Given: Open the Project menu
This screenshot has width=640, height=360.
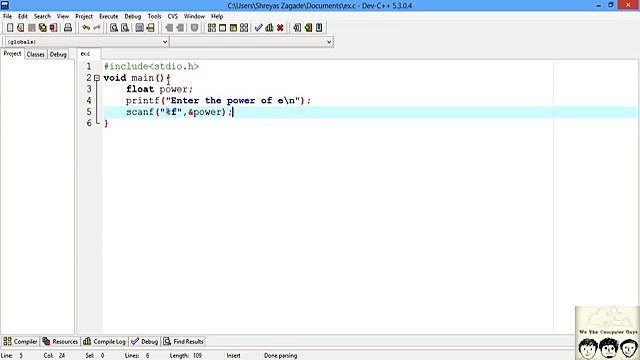Looking at the screenshot, I should pos(84,16).
